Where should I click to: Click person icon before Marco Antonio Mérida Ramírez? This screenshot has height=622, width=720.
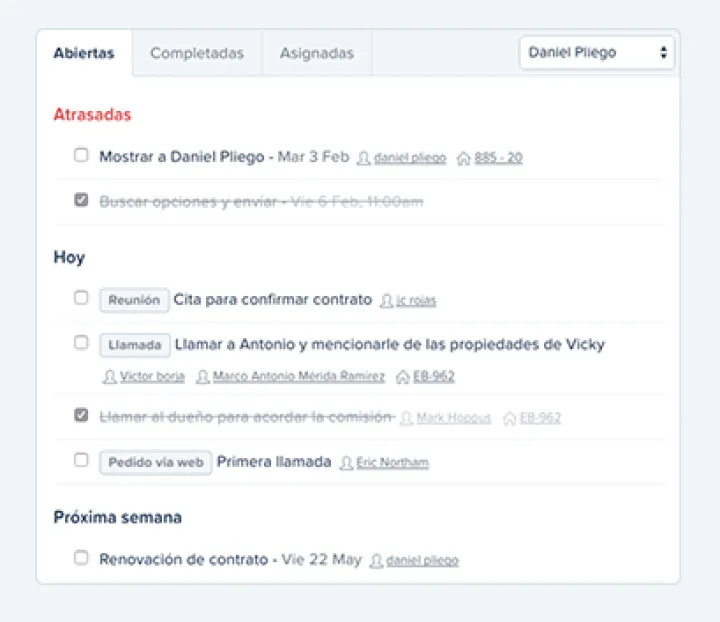pos(203,377)
